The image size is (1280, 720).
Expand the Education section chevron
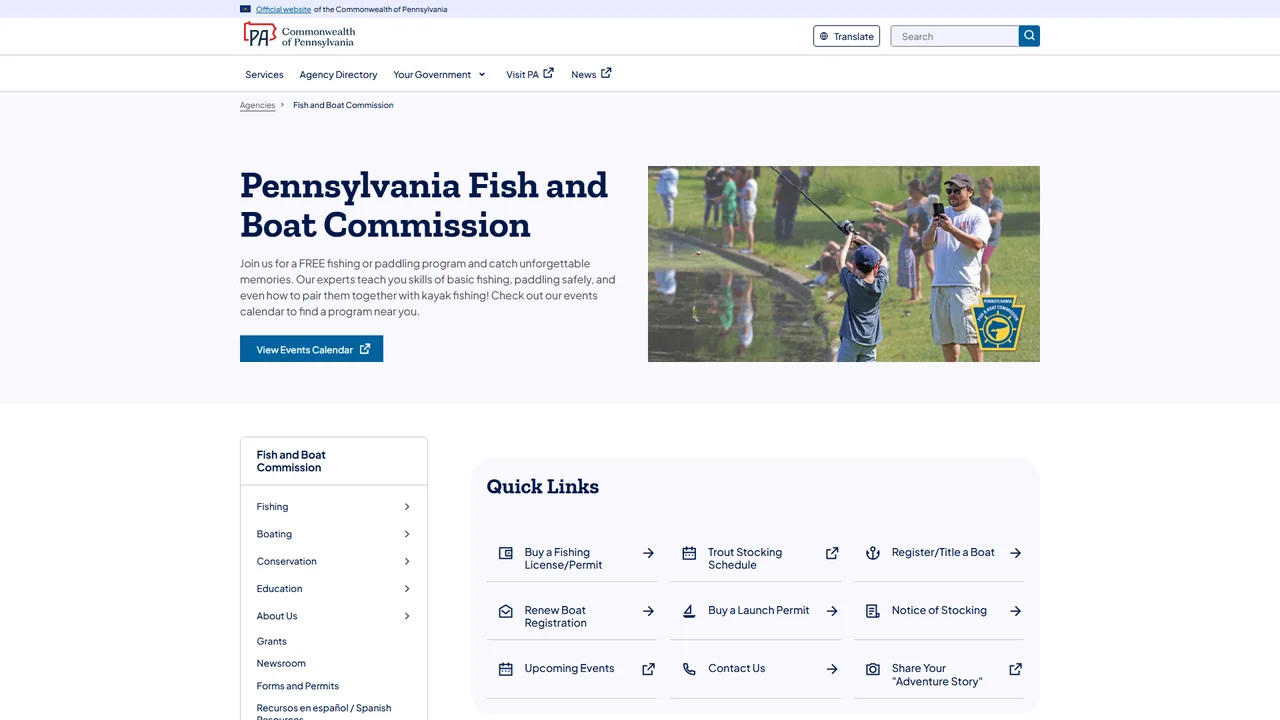coord(407,589)
